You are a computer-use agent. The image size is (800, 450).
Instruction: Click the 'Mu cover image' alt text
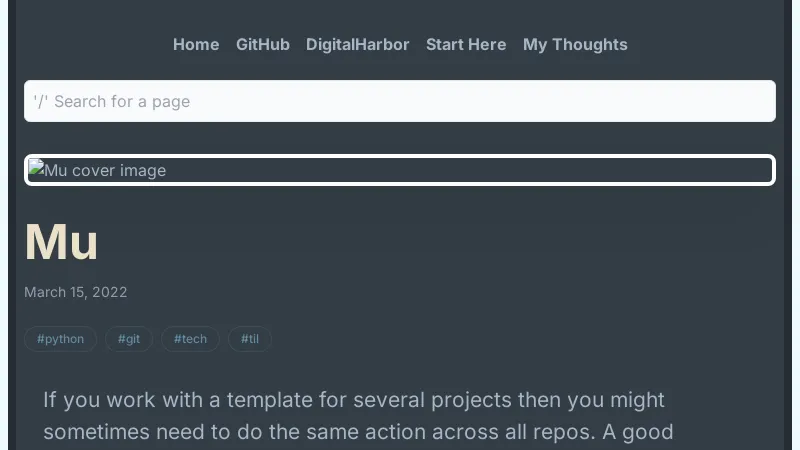pos(106,171)
